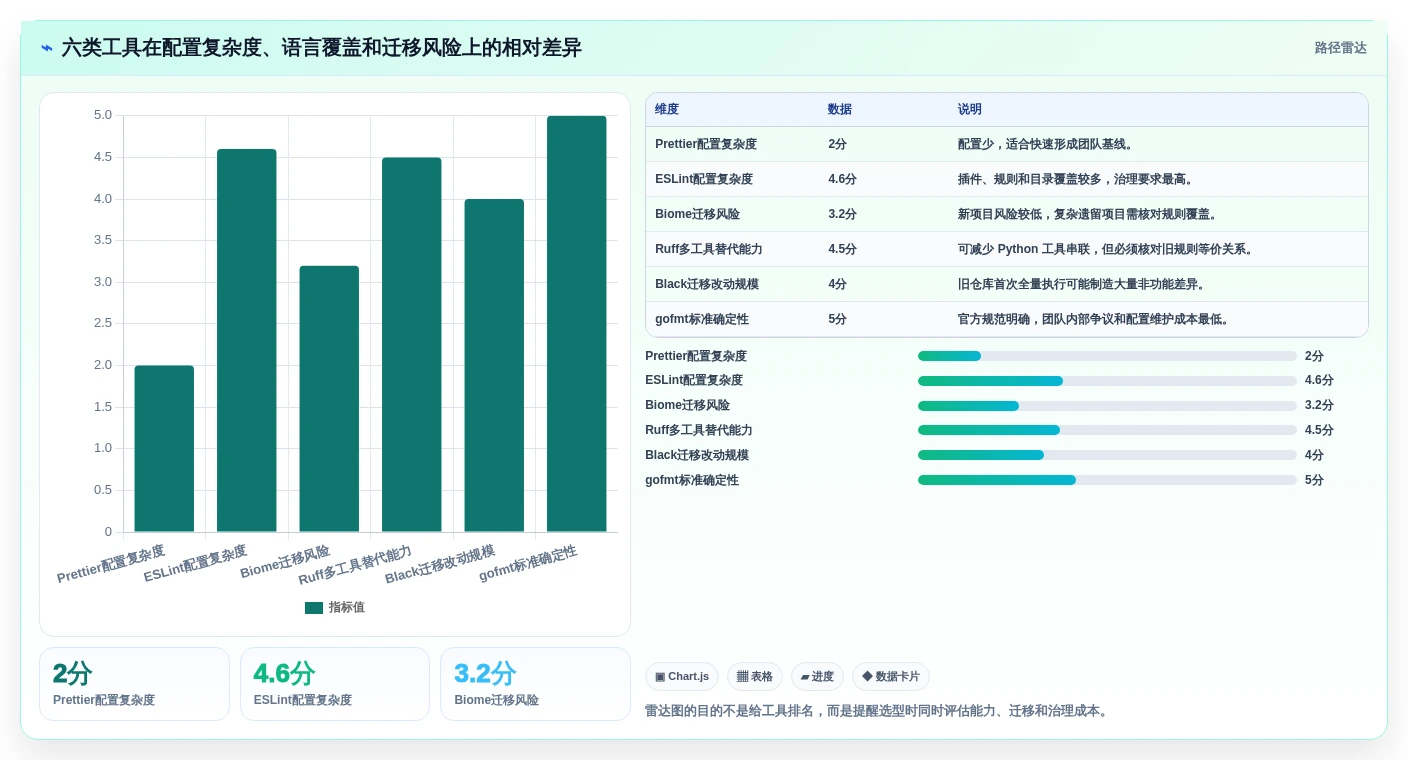
Task: Click the diamond icon in 数据卡片 chip
Action: [x=867, y=677]
